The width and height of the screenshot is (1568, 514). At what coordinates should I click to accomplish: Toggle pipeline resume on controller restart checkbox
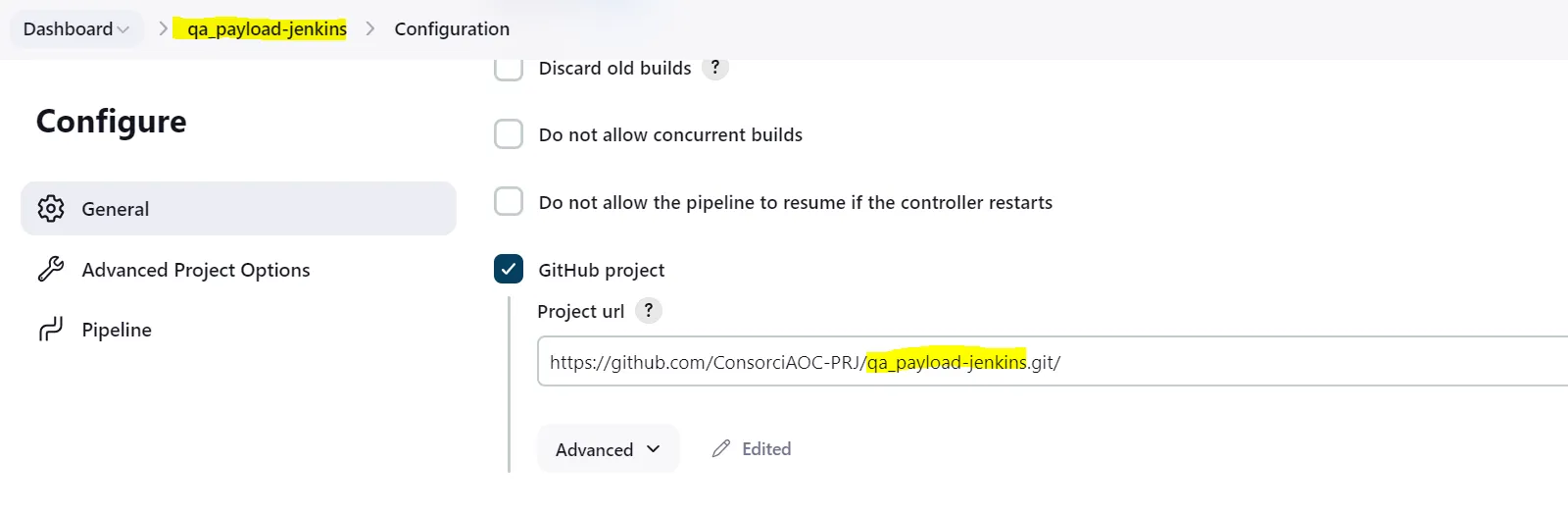509,202
